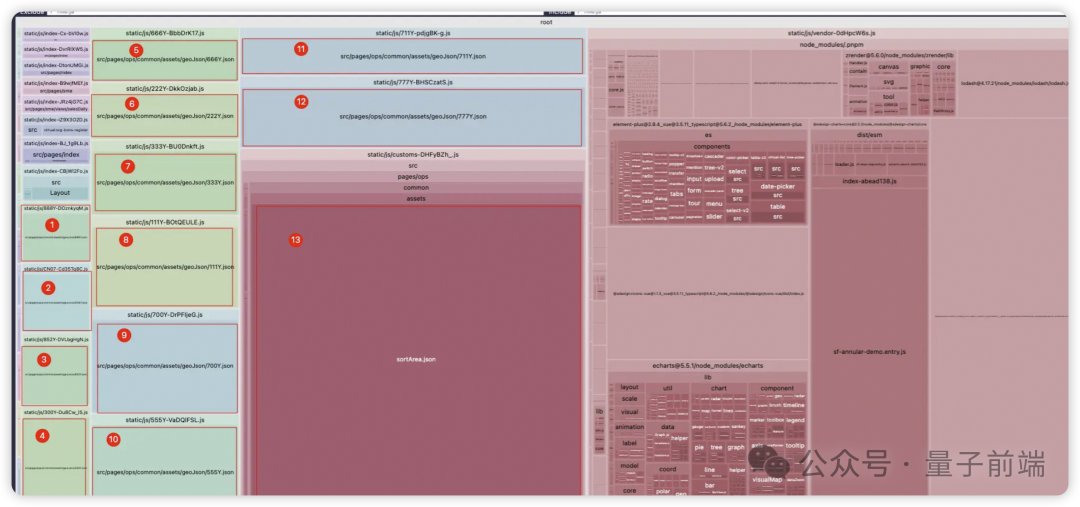Select the layout block in echarts lib
1080x507 pixels.
pyautogui.click(x=629, y=388)
